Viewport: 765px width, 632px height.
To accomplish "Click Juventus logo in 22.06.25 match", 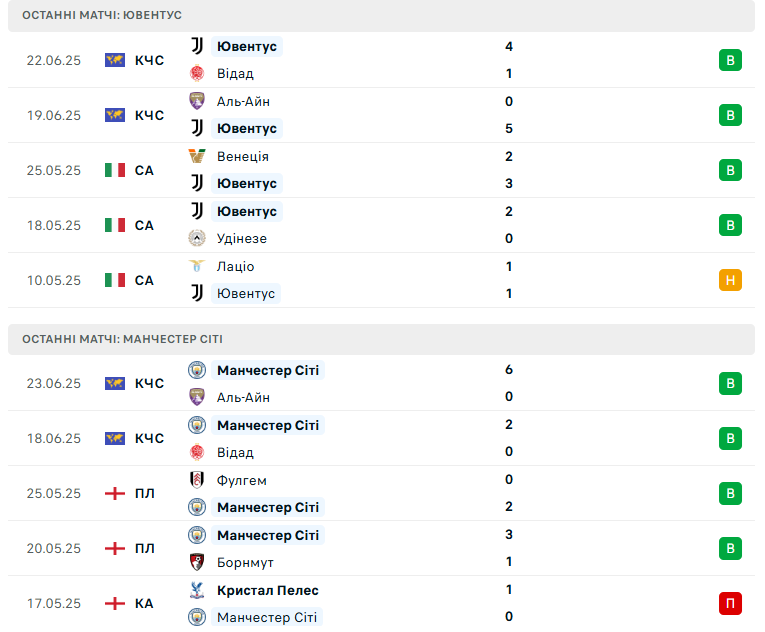I will tap(197, 46).
